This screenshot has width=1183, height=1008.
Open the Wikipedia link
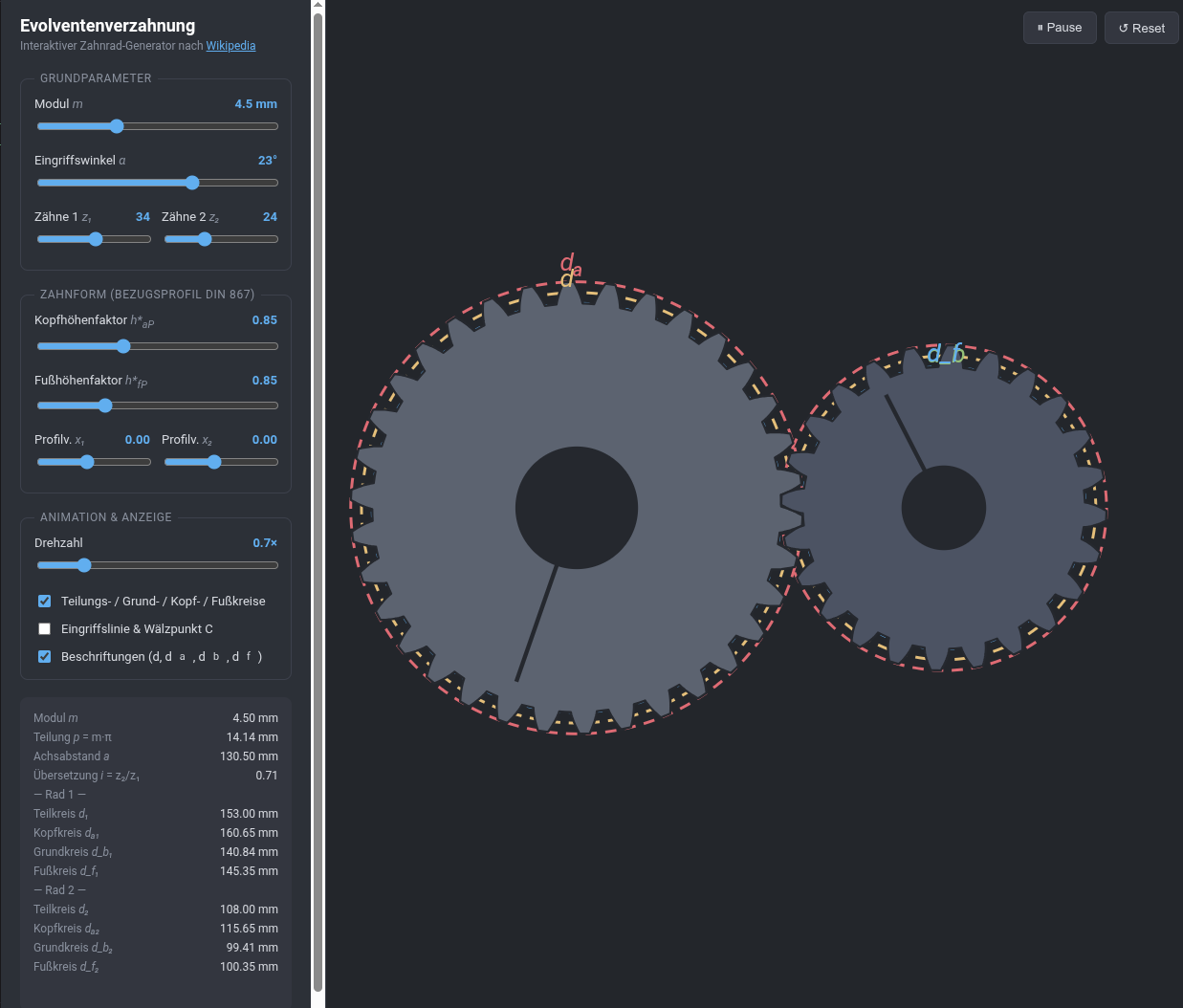[230, 46]
